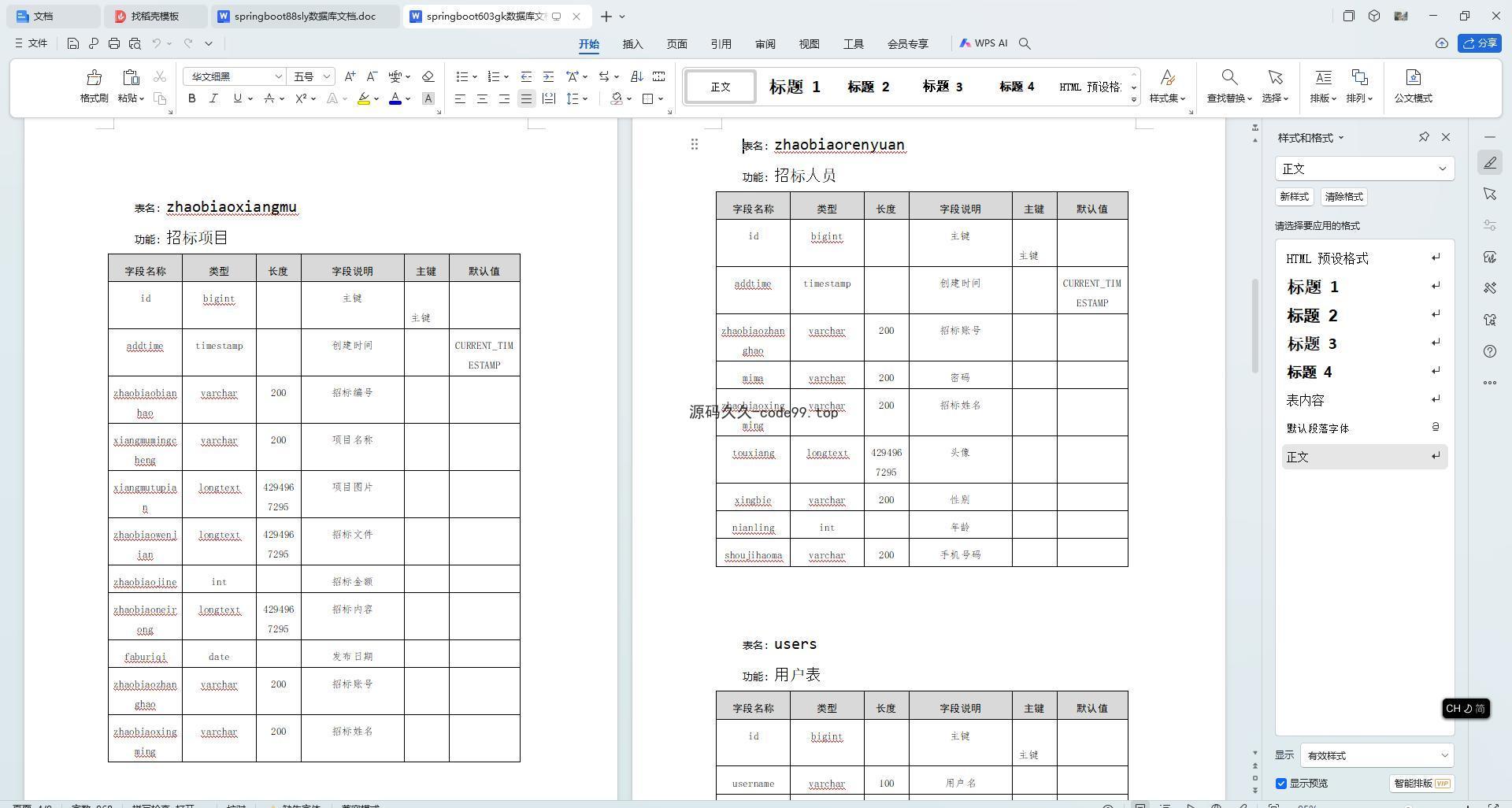Image resolution: width=1512 pixels, height=808 pixels.
Task: Toggle Italic formatting
Action: (x=213, y=98)
